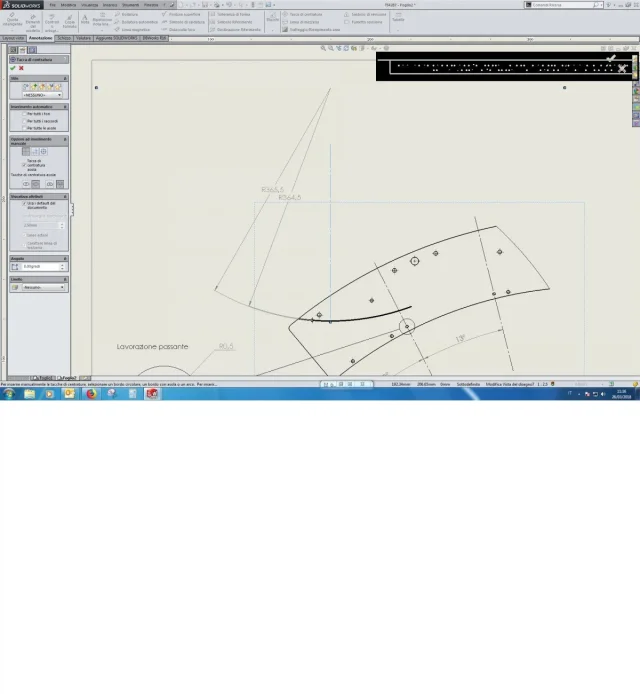Open the Tabelle tool
The height and width of the screenshot is (694, 640).
(398, 18)
